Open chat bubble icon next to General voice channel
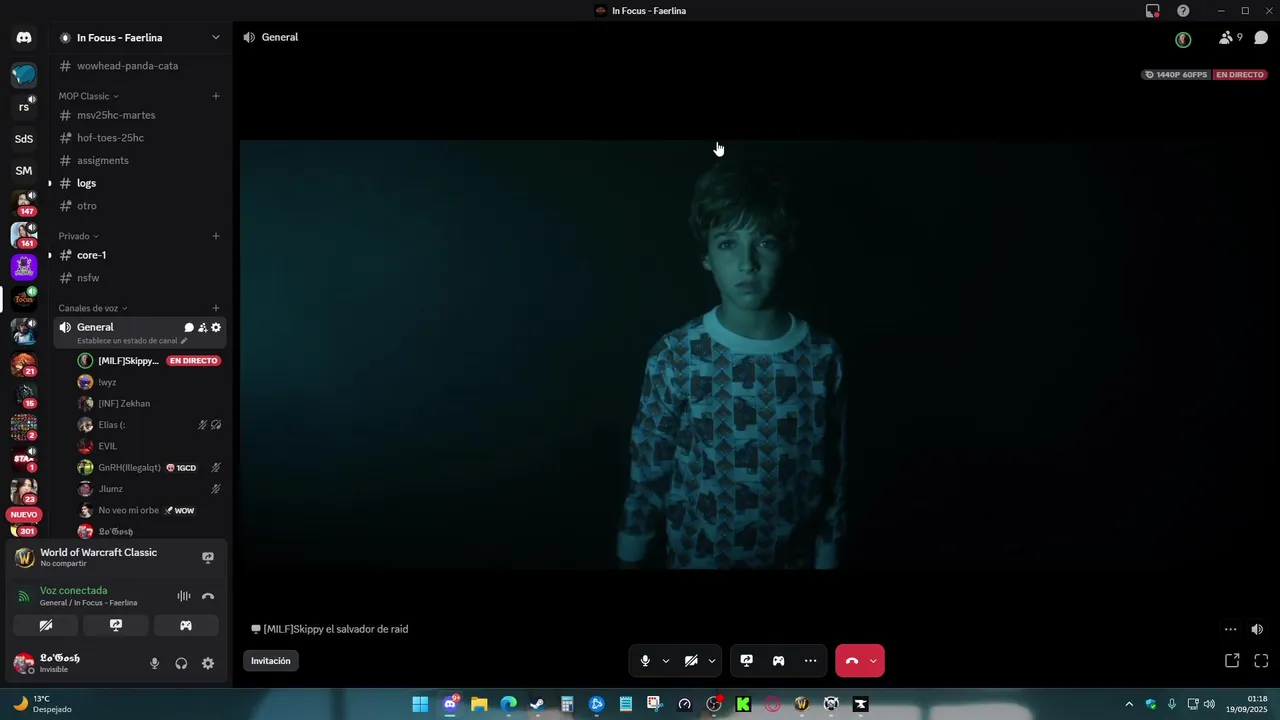This screenshot has width=1280, height=720. coord(189,327)
